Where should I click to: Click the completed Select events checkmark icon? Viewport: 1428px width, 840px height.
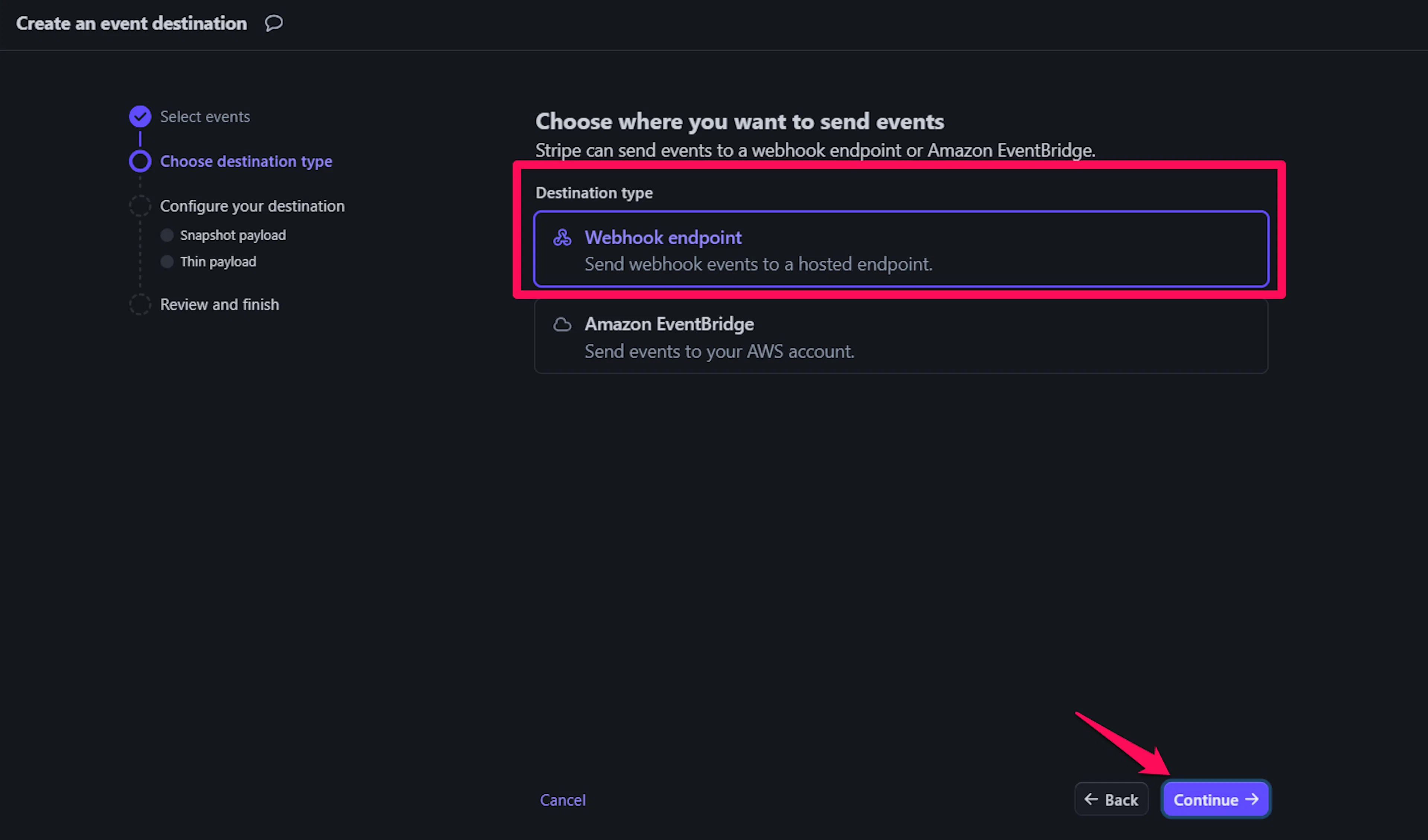pos(140,117)
